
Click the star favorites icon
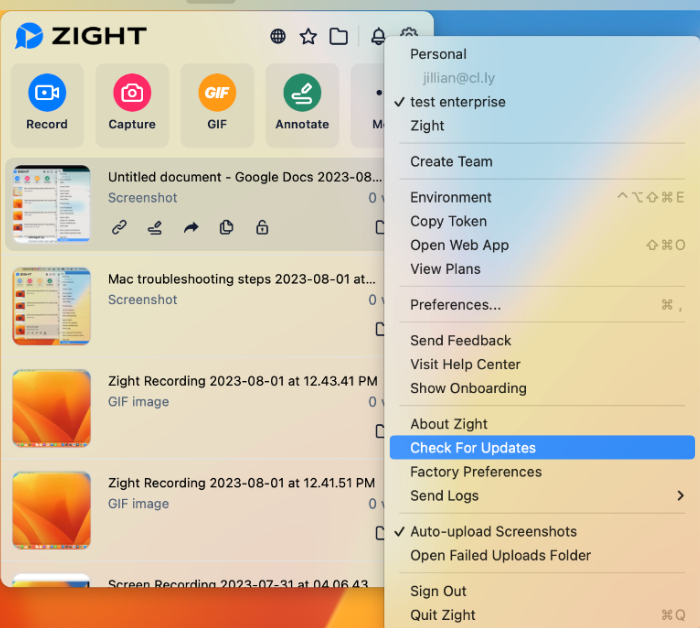pos(308,36)
